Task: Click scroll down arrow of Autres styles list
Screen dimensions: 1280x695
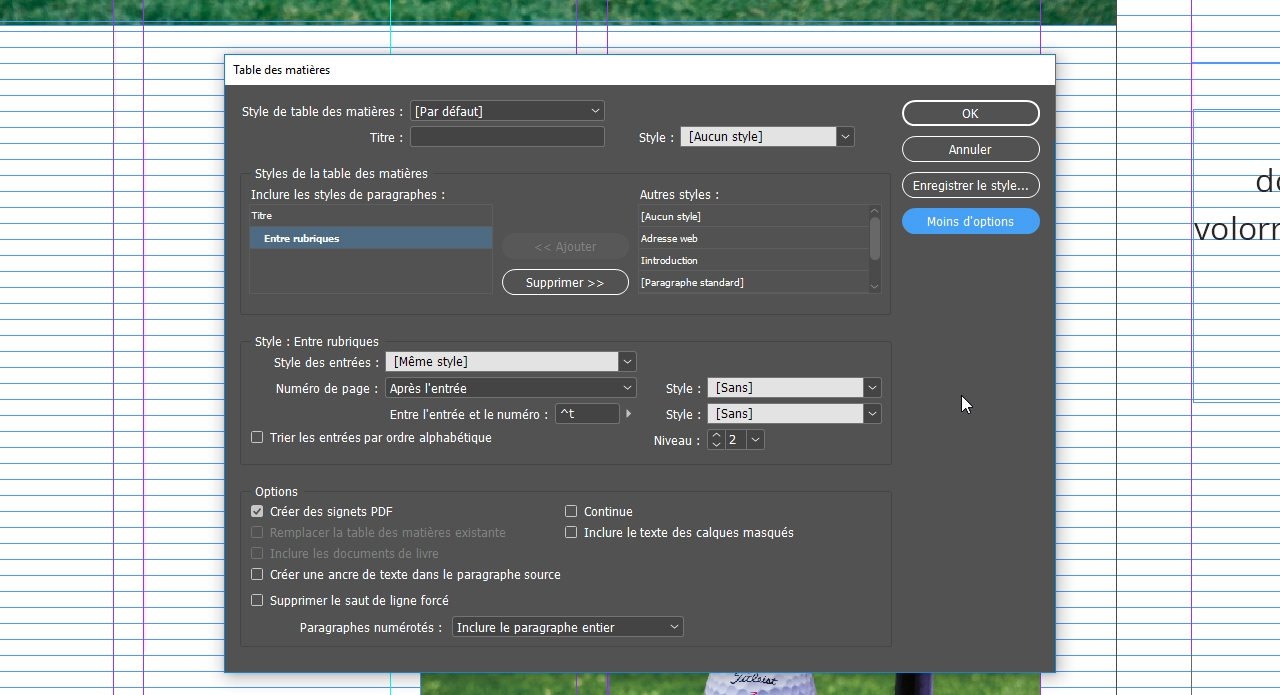Action: [x=874, y=287]
